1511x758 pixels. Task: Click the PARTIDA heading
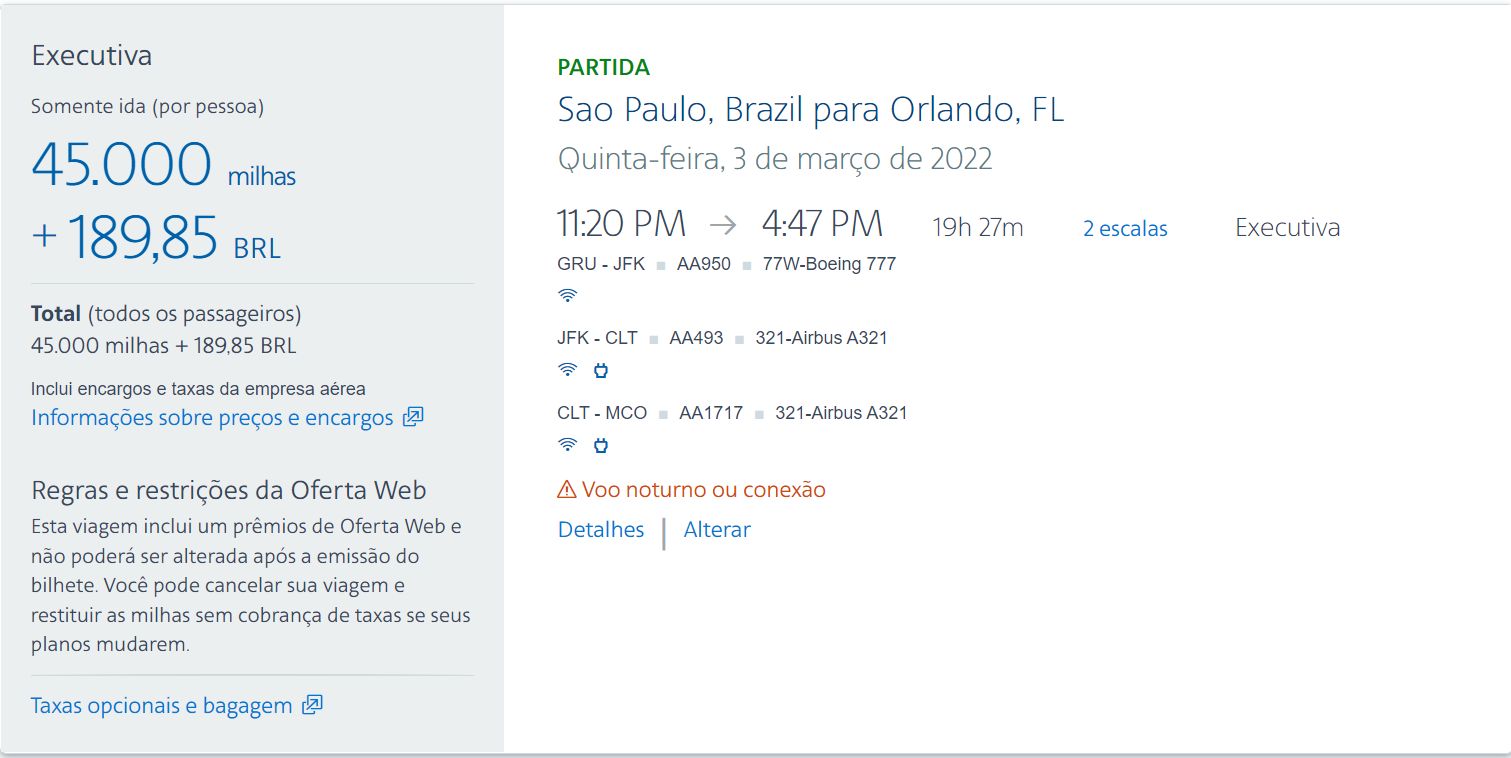tap(604, 68)
